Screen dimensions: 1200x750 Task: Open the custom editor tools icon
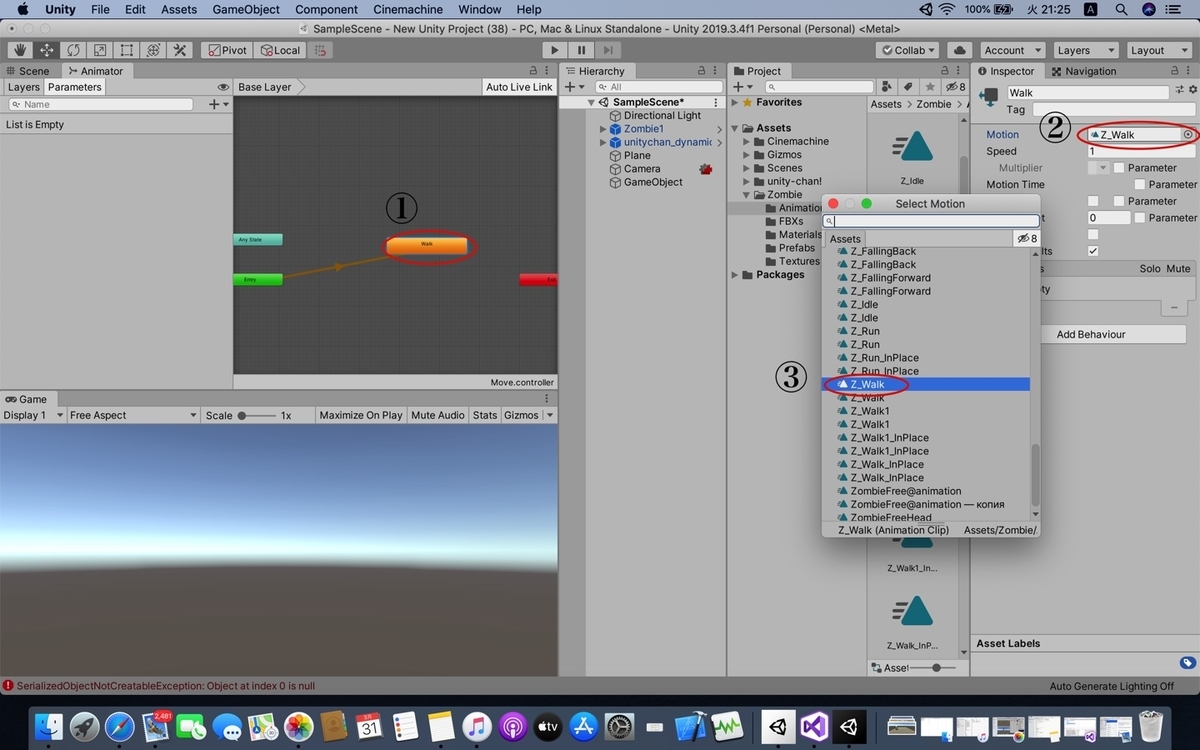coord(181,50)
